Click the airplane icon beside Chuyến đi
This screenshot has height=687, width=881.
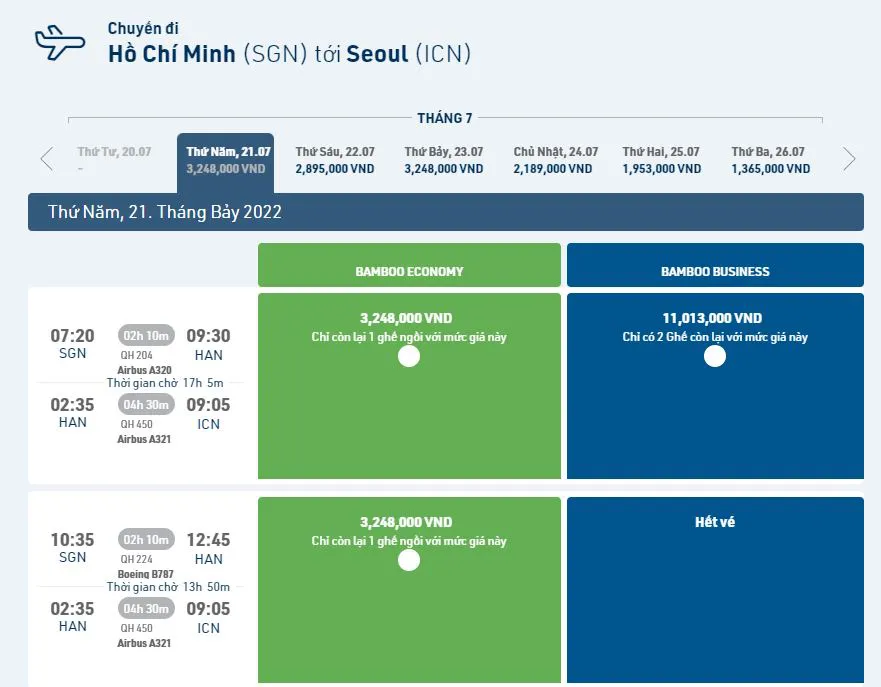point(60,41)
